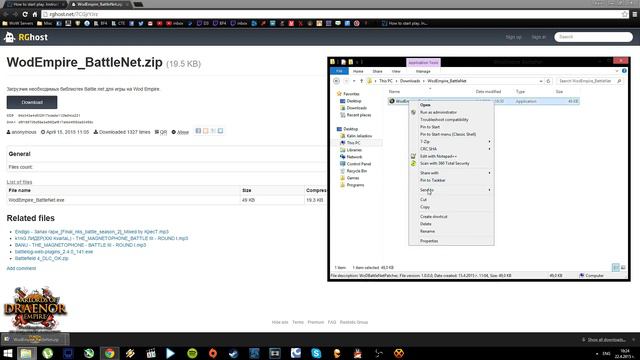Open File Explorer from the taskbar

pos(26,353)
